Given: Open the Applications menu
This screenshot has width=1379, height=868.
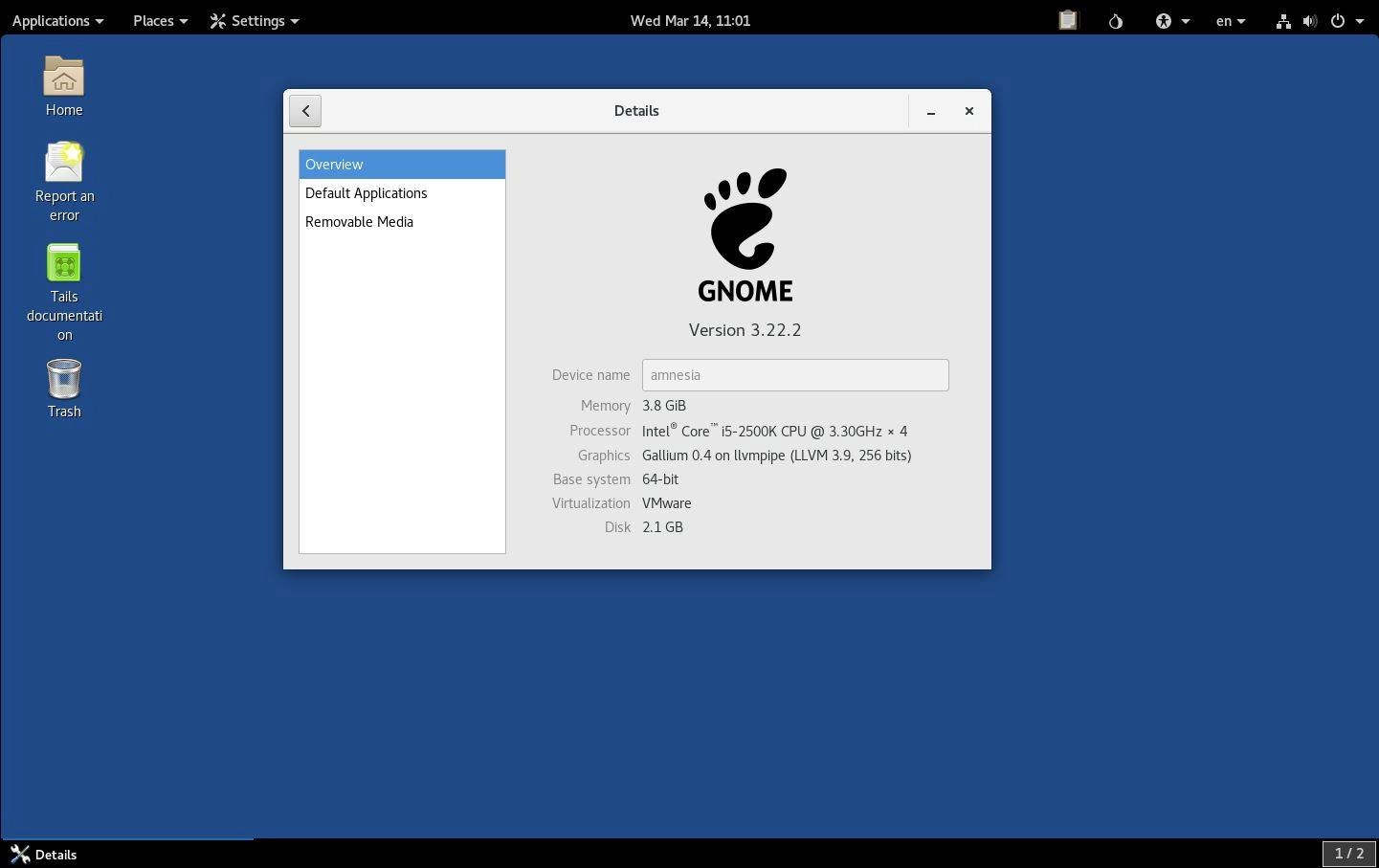Looking at the screenshot, I should tap(57, 20).
